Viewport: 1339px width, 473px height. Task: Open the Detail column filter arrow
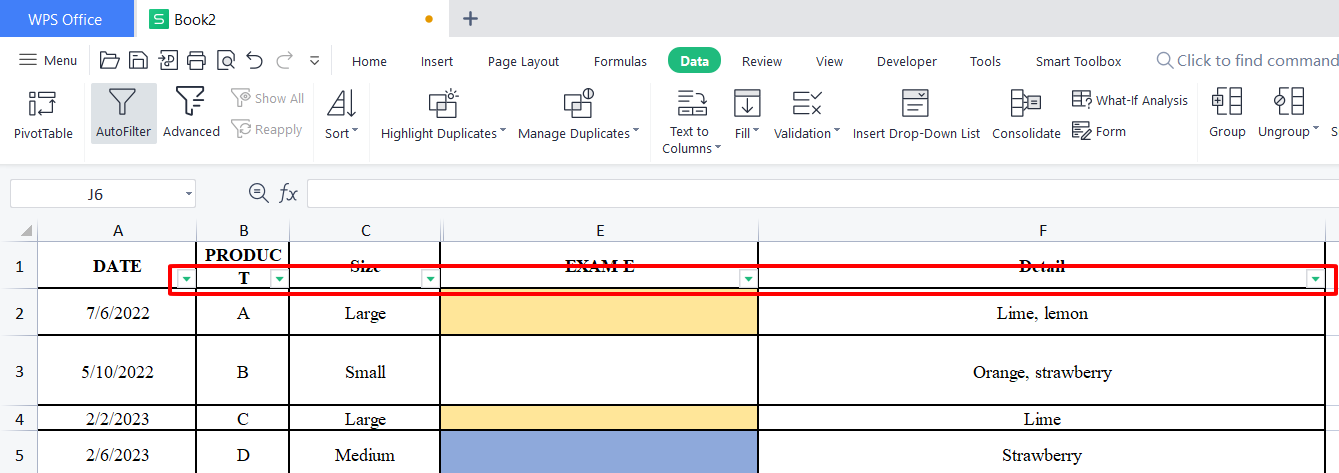coord(1315,279)
